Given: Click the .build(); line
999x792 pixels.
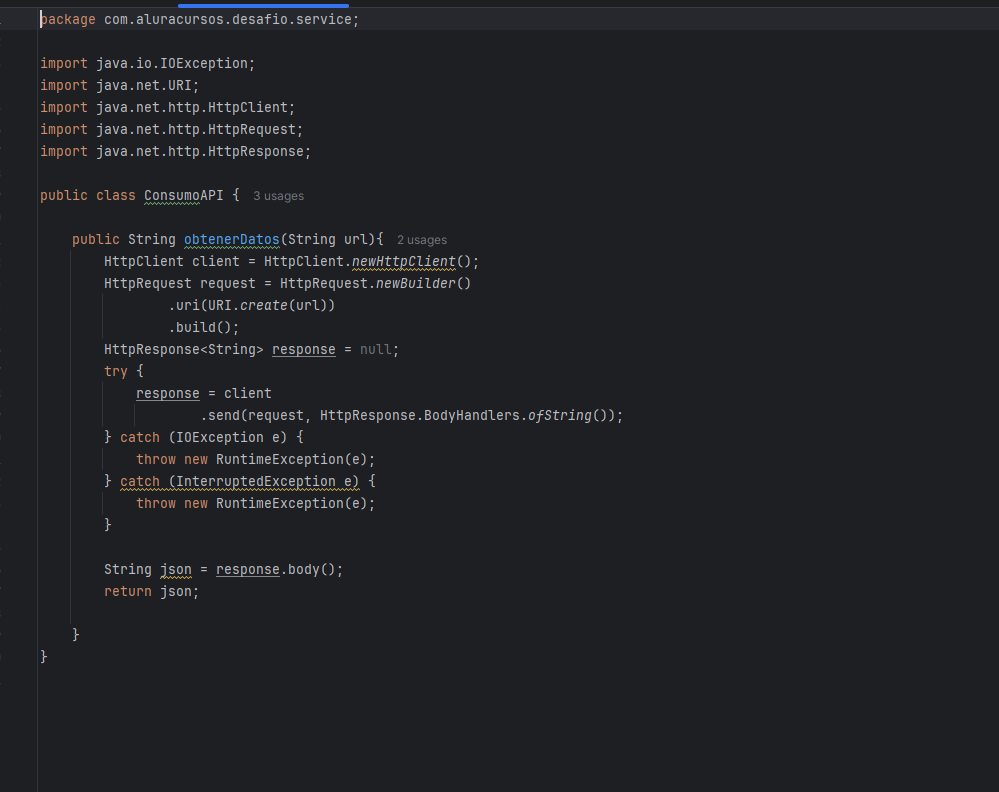Looking at the screenshot, I should (204, 328).
